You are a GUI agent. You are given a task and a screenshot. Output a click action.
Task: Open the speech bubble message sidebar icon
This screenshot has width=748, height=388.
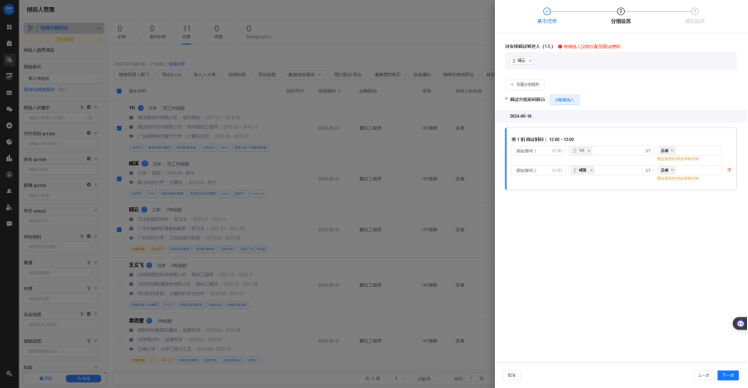(9, 223)
